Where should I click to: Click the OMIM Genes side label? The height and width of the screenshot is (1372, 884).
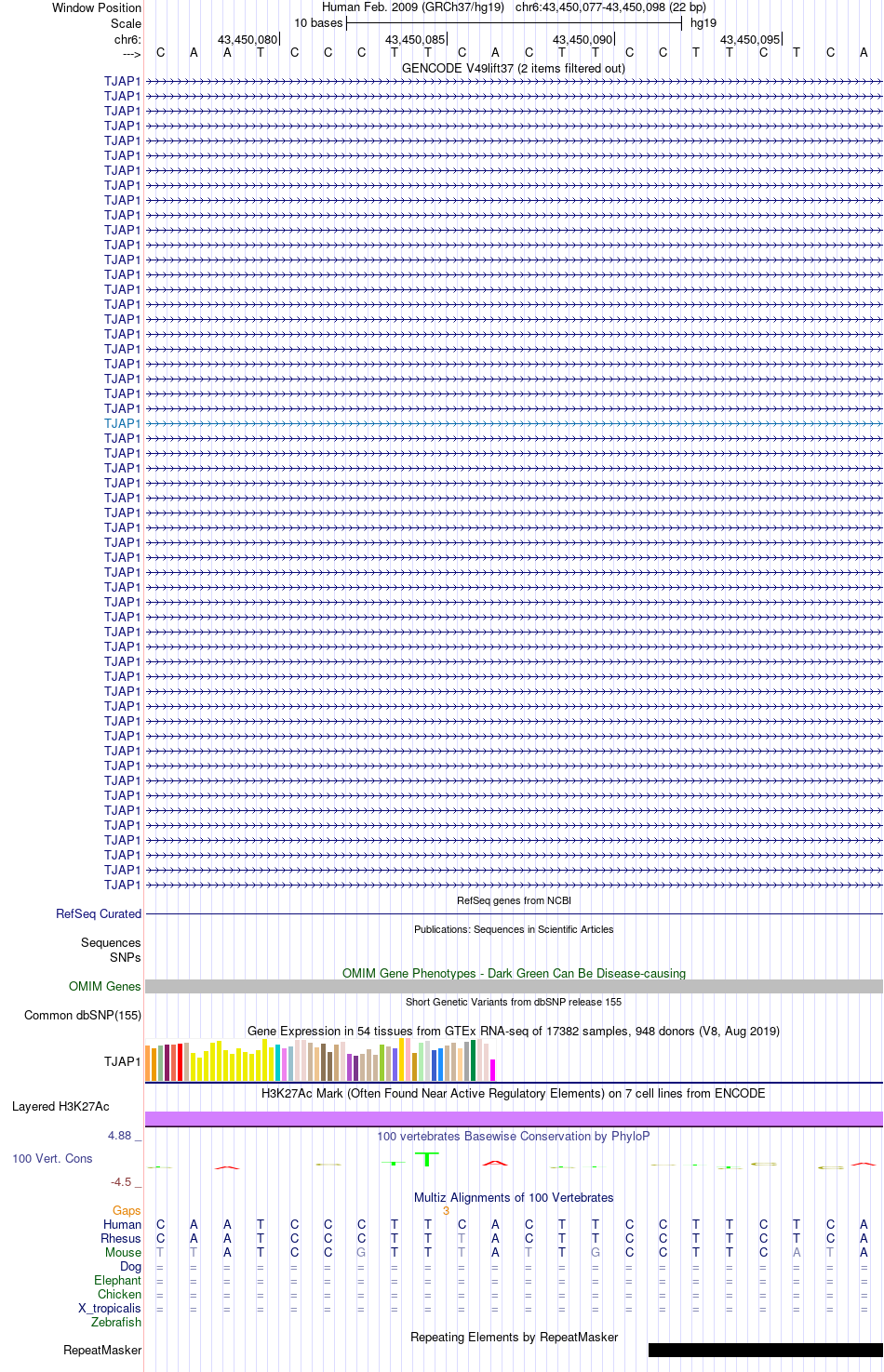105,986
